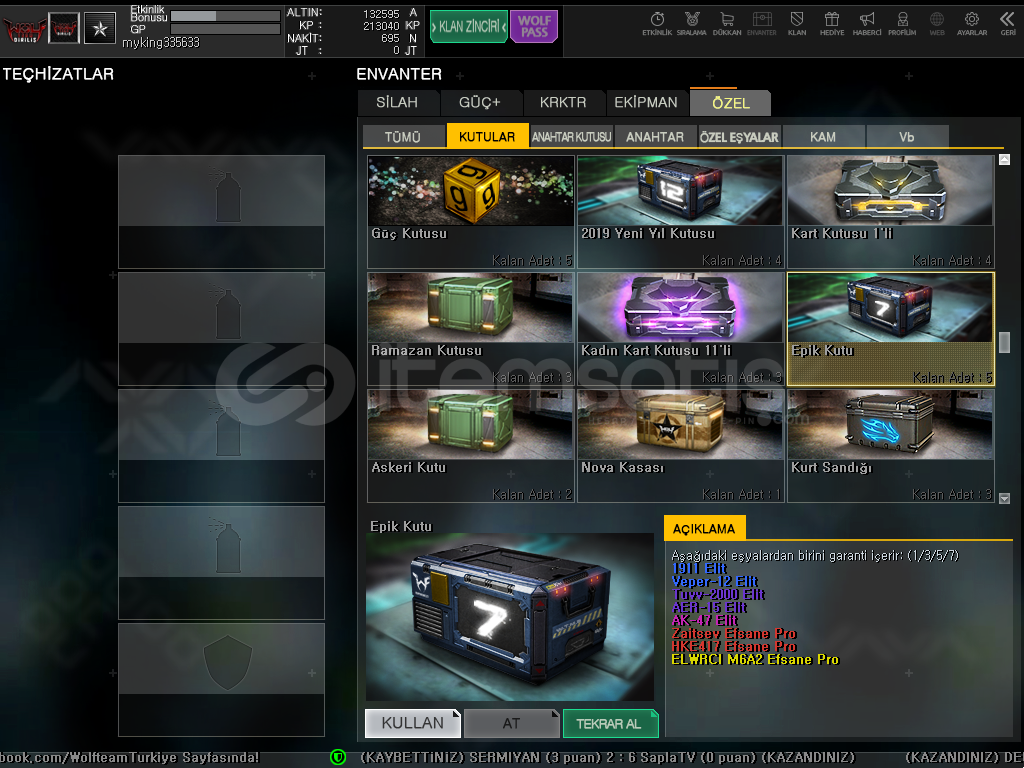Select the ANAHTAR KUTUSU sub-tab
The height and width of the screenshot is (768, 1024).
pyautogui.click(x=571, y=136)
